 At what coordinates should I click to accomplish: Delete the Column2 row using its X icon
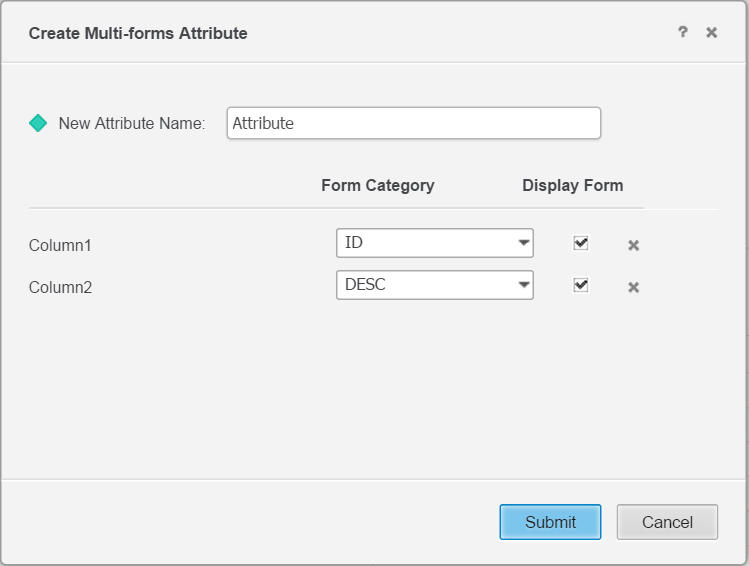(x=633, y=287)
